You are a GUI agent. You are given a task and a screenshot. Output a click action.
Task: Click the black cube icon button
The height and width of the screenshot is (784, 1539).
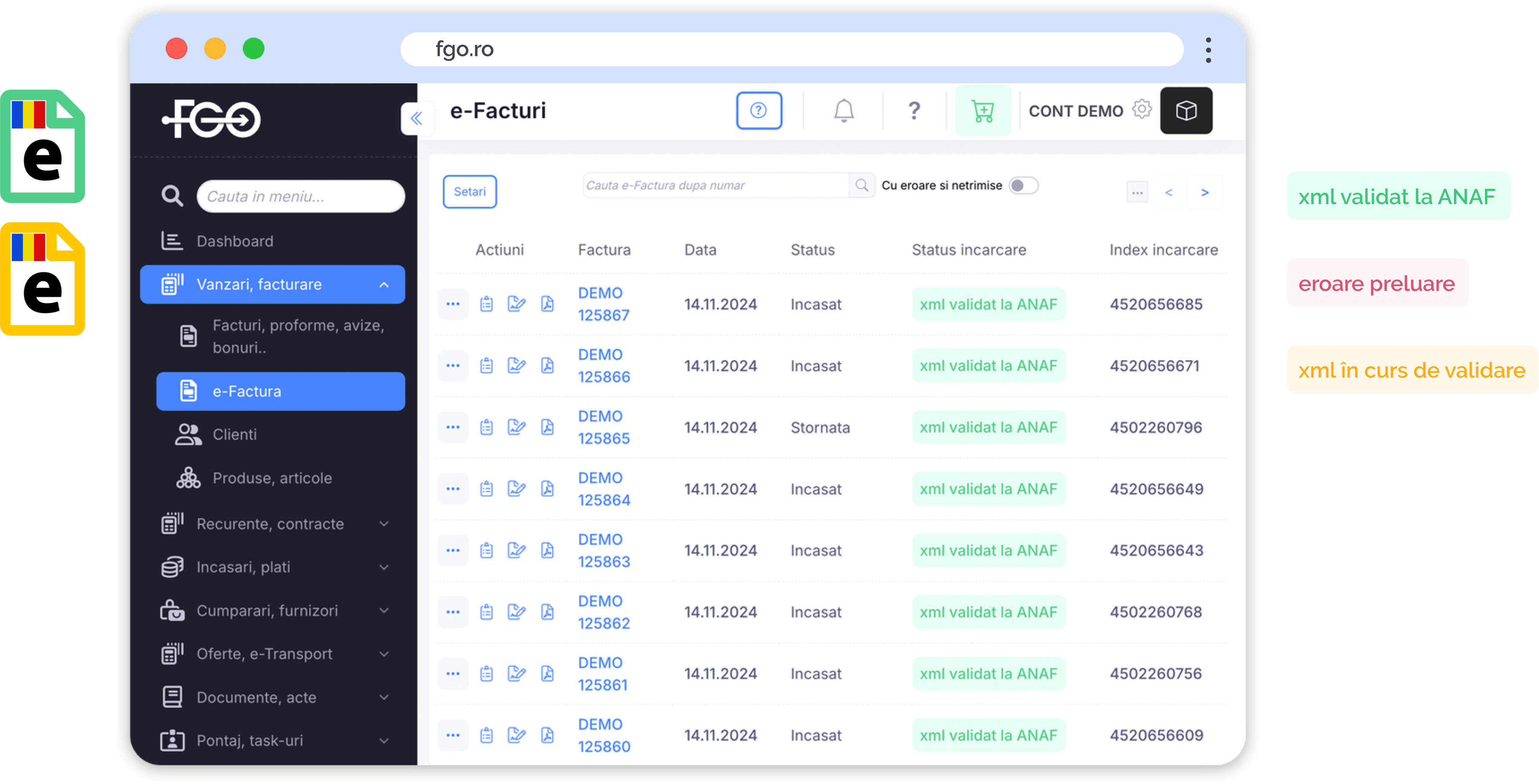click(x=1186, y=111)
